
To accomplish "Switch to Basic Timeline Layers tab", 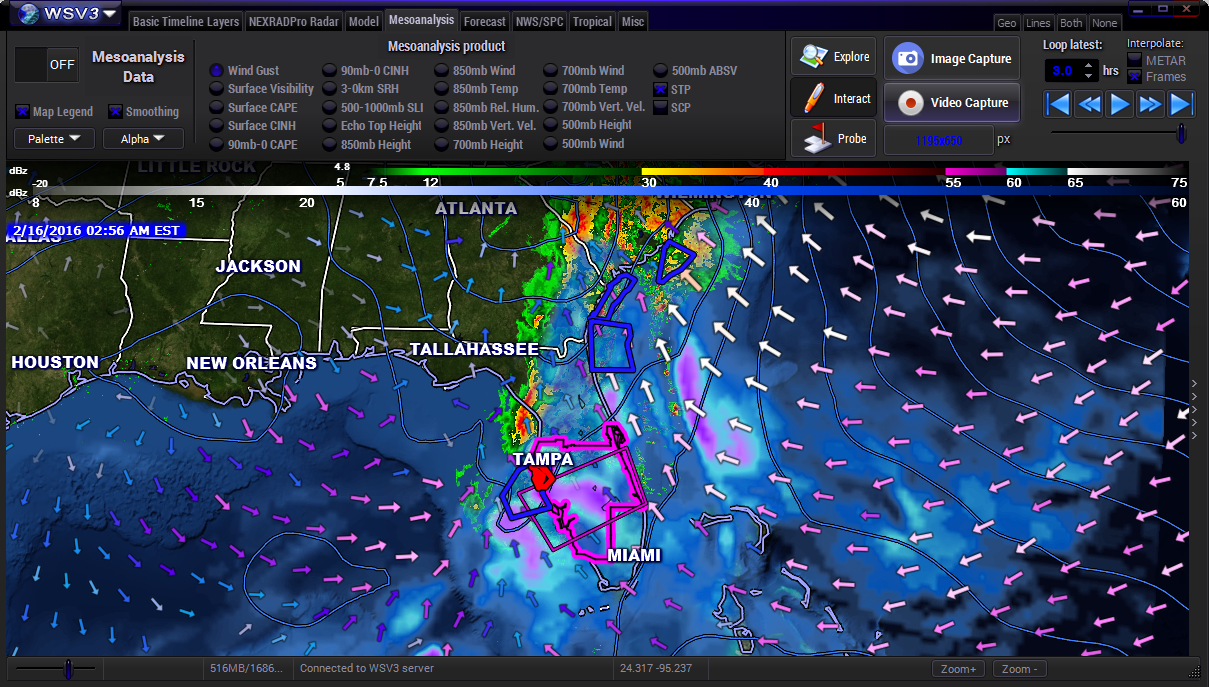I will [x=186, y=22].
